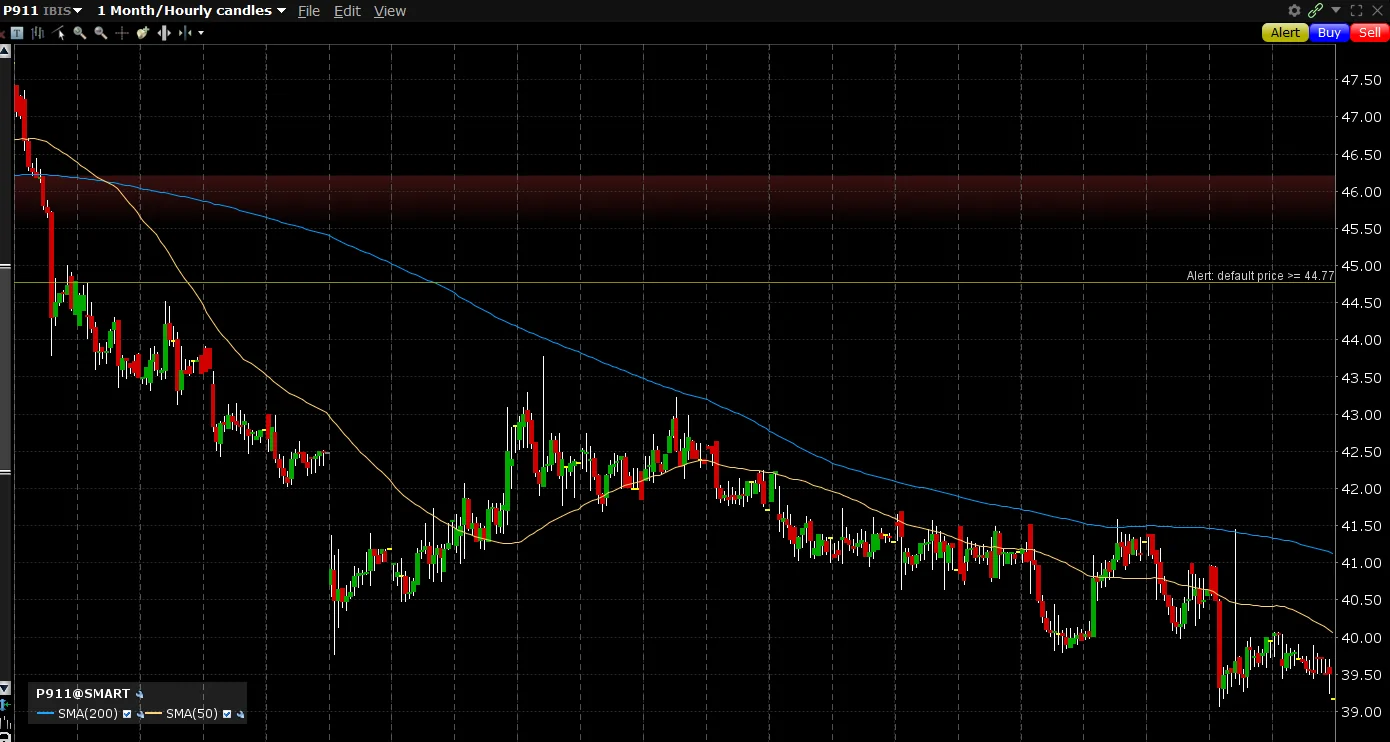Open P911@SMART settings wrench

coord(140,693)
